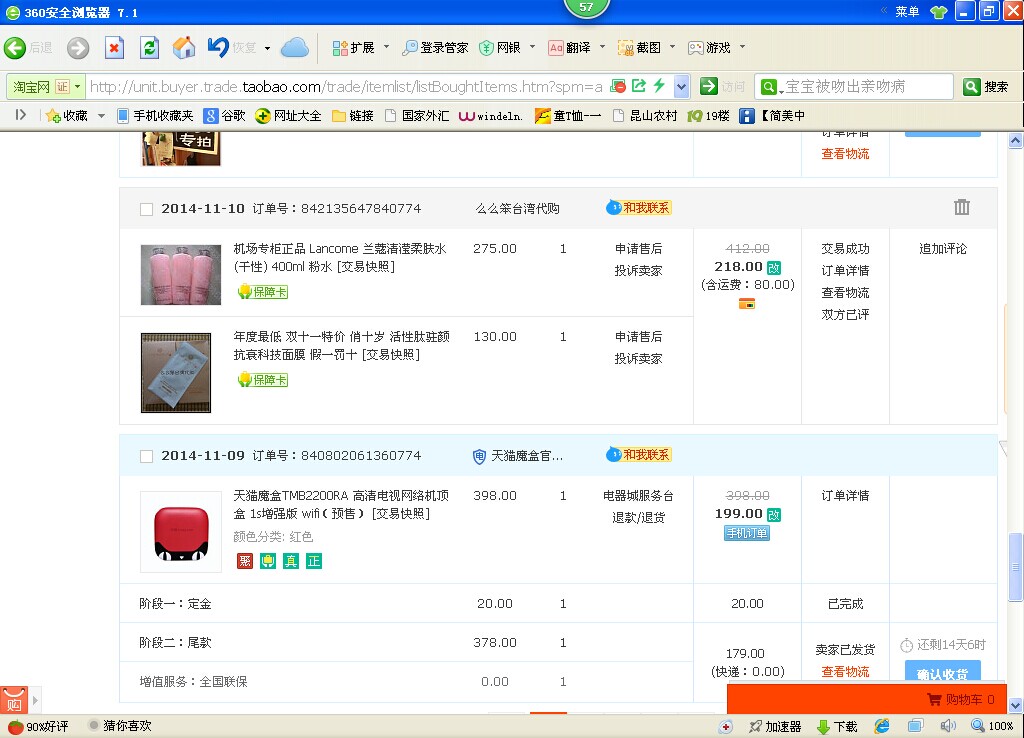Expand the 网银 dropdown arrow

(532, 47)
